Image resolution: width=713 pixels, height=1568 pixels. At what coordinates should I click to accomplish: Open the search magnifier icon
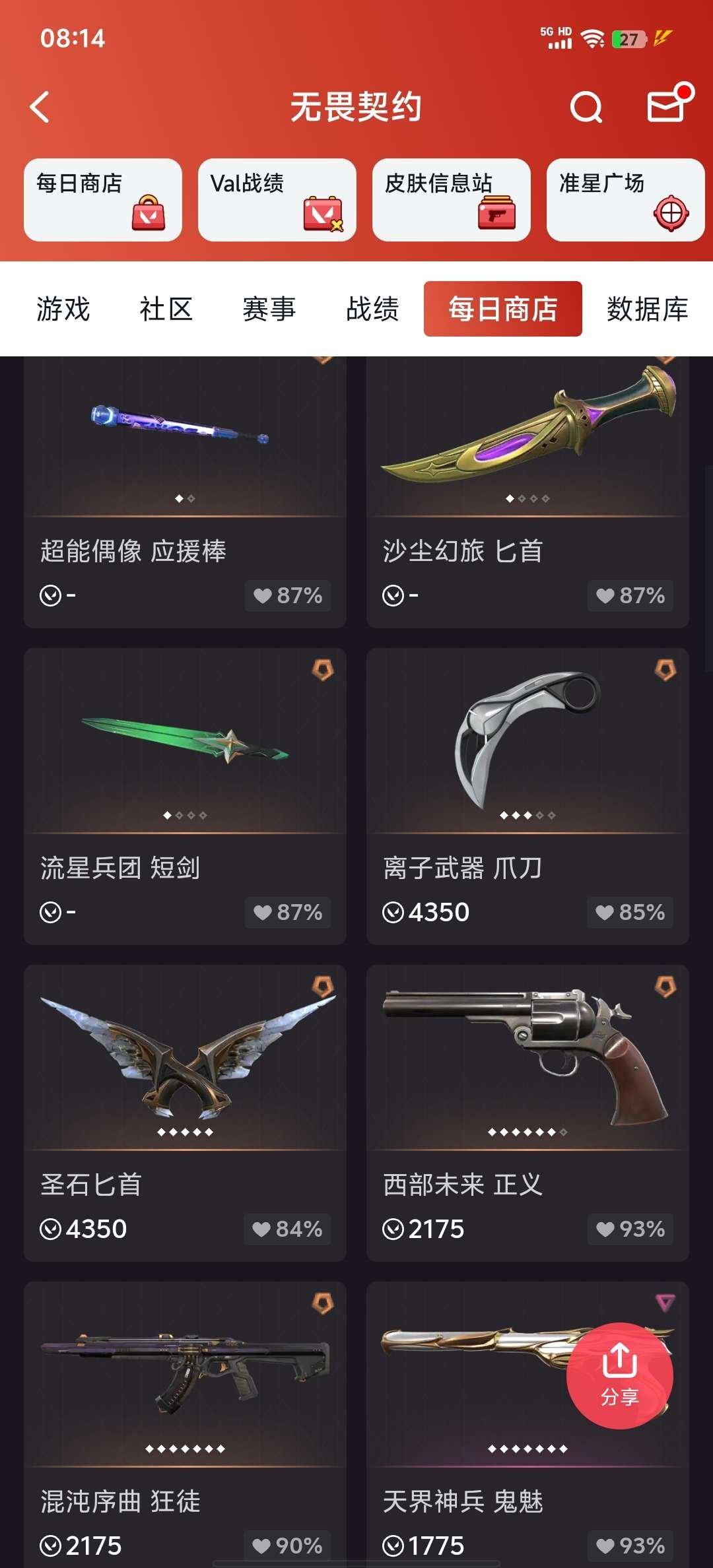pos(586,107)
